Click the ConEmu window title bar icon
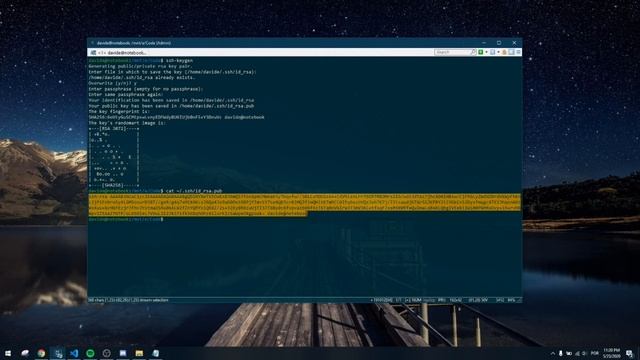Screen dimensions: 640x360 click(x=92, y=43)
